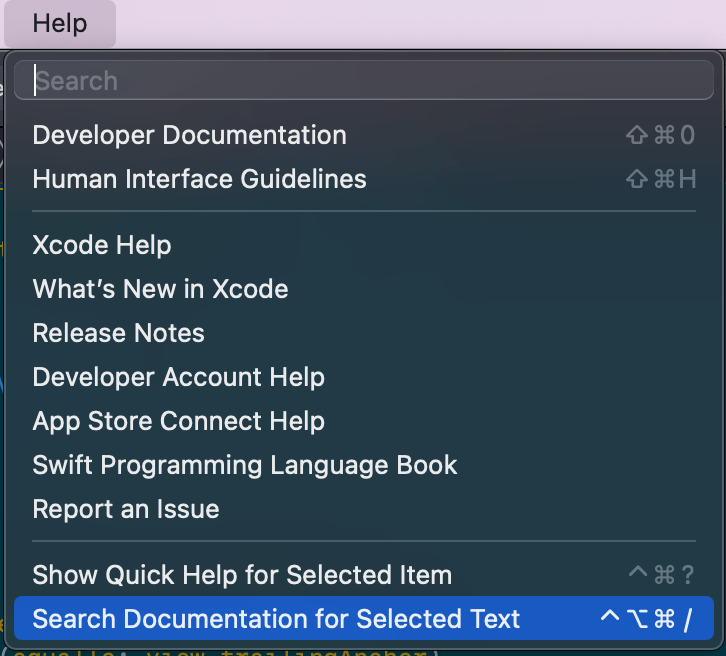Click the Control-Command-? shortcut hint
The width and height of the screenshot is (726, 656).
[x=660, y=575]
